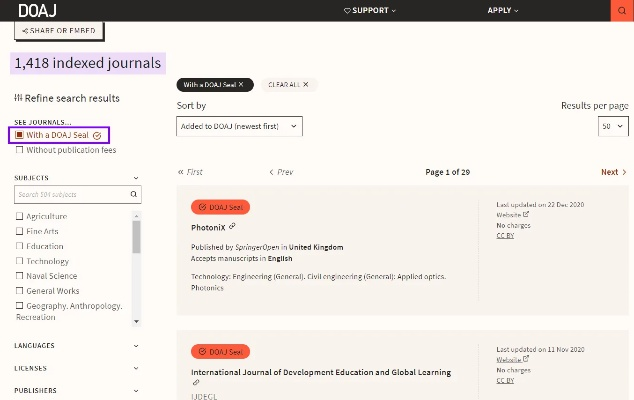Open the results per page dropdown
The width and height of the screenshot is (634, 400).
pyautogui.click(x=613, y=126)
